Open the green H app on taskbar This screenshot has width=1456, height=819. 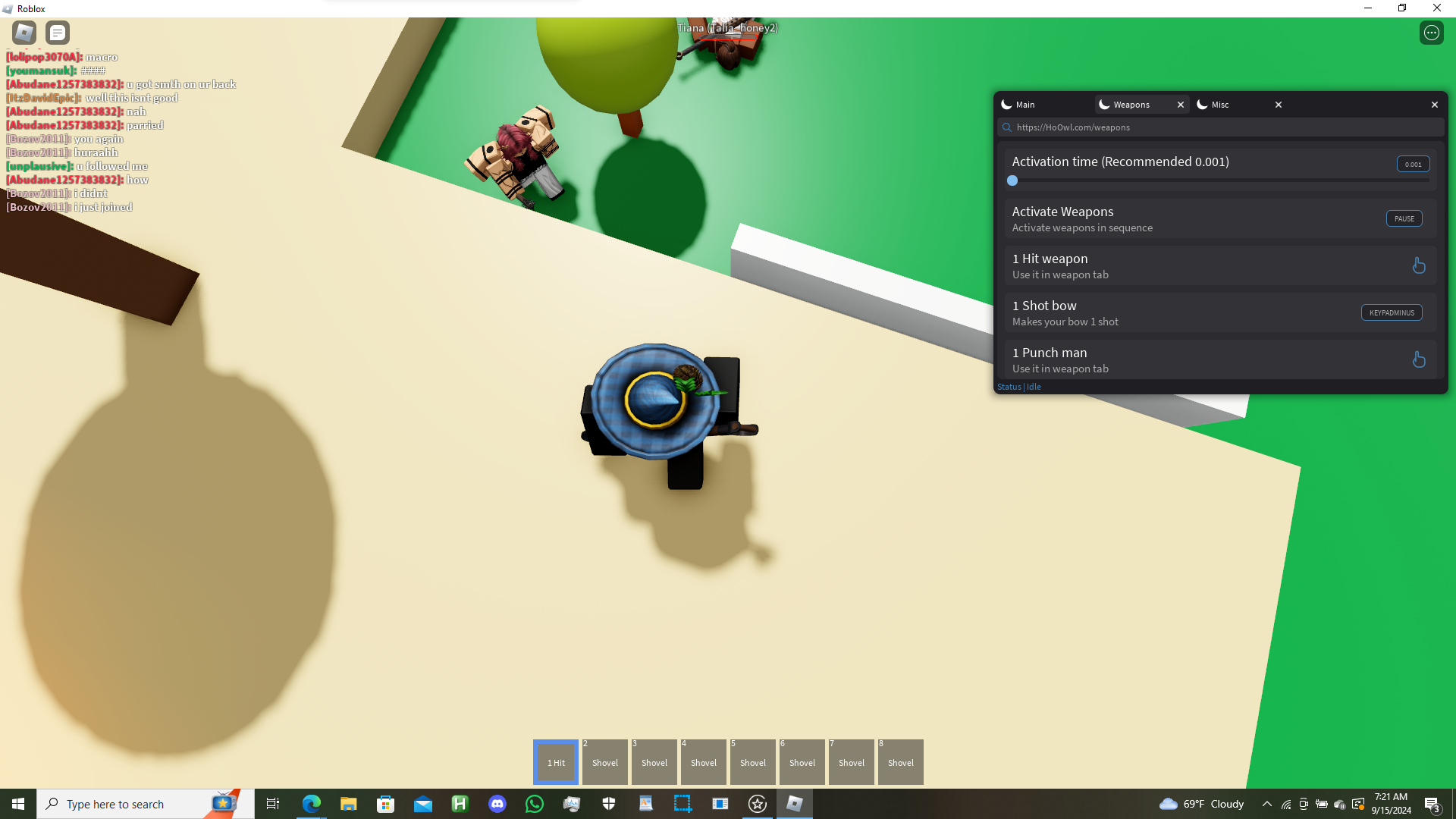point(460,804)
